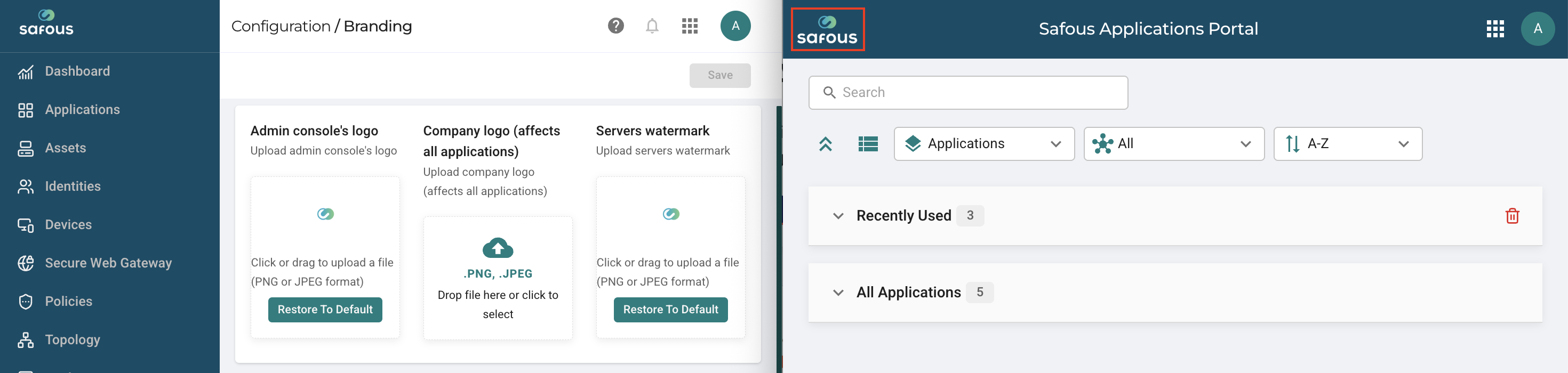Open Secure Web Gateway menu item

click(x=109, y=263)
